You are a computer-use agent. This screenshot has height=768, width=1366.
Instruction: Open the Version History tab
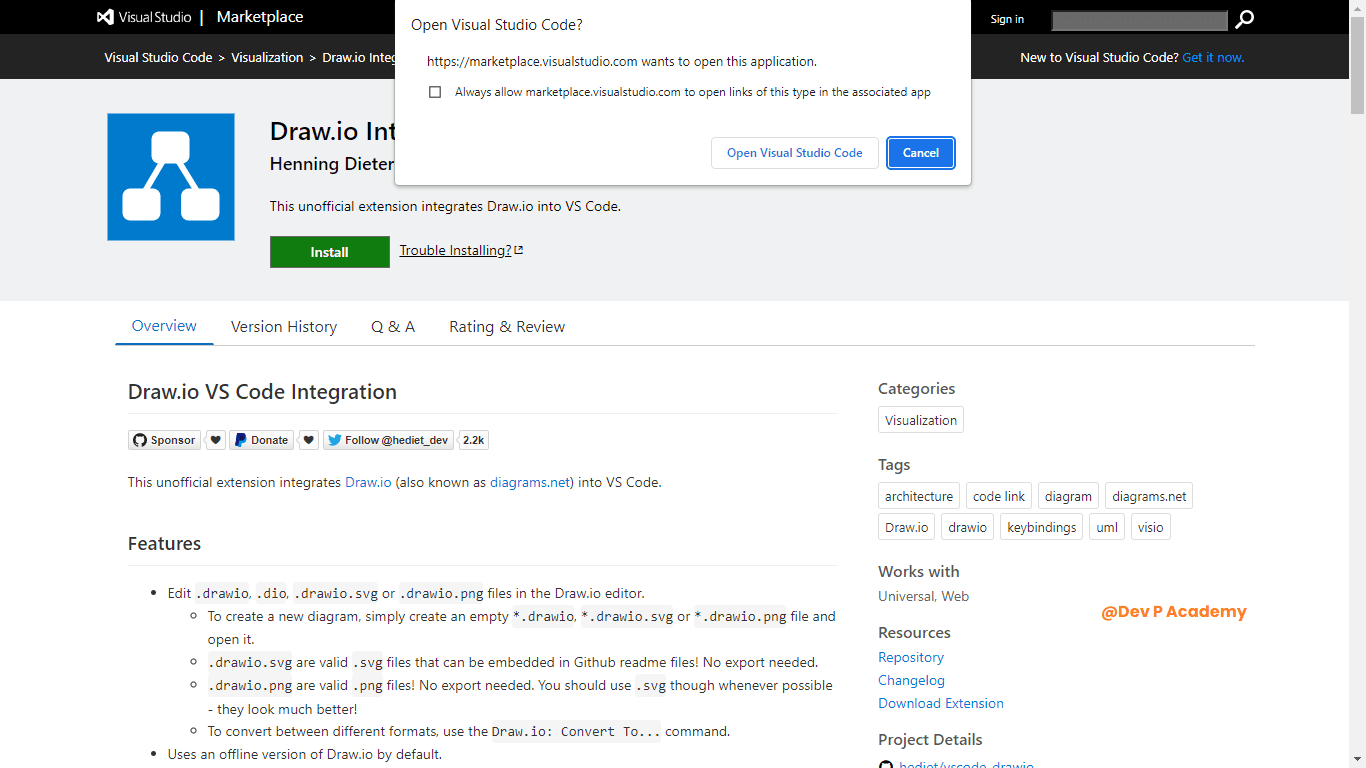[284, 327]
